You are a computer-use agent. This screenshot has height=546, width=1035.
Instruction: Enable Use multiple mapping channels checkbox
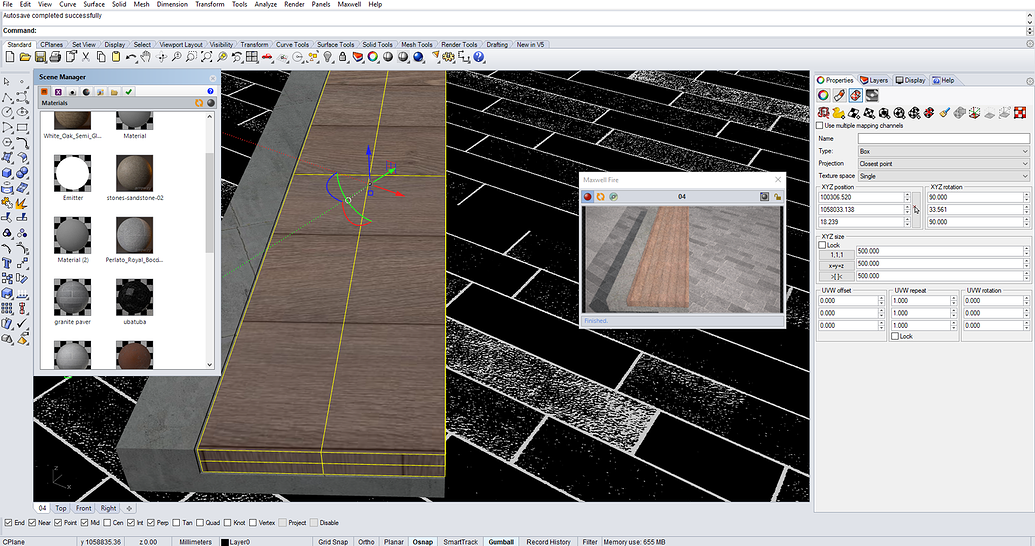pyautogui.click(x=821, y=126)
